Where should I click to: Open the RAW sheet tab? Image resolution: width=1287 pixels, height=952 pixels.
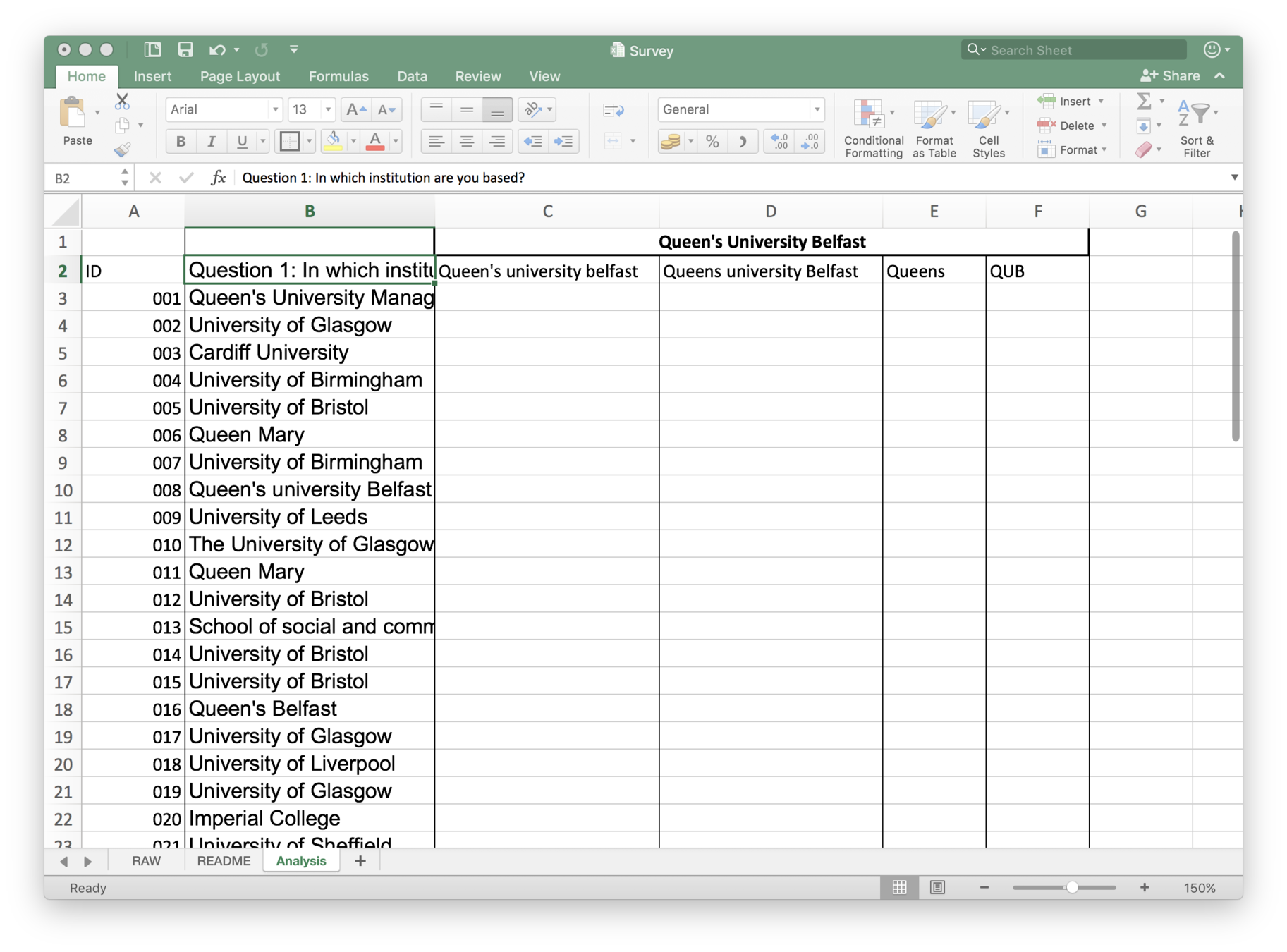(146, 861)
